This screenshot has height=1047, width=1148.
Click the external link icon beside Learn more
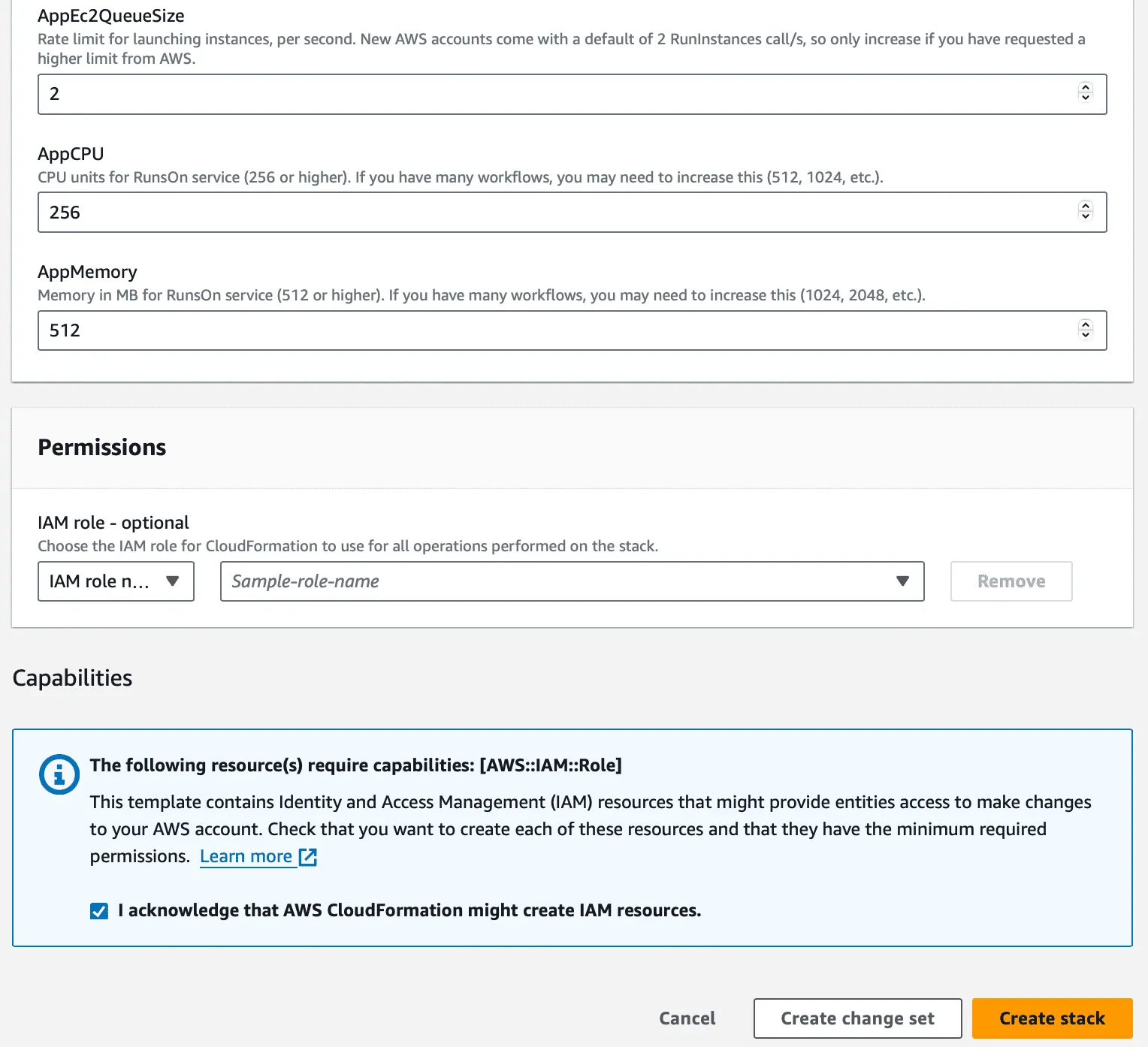[x=308, y=856]
